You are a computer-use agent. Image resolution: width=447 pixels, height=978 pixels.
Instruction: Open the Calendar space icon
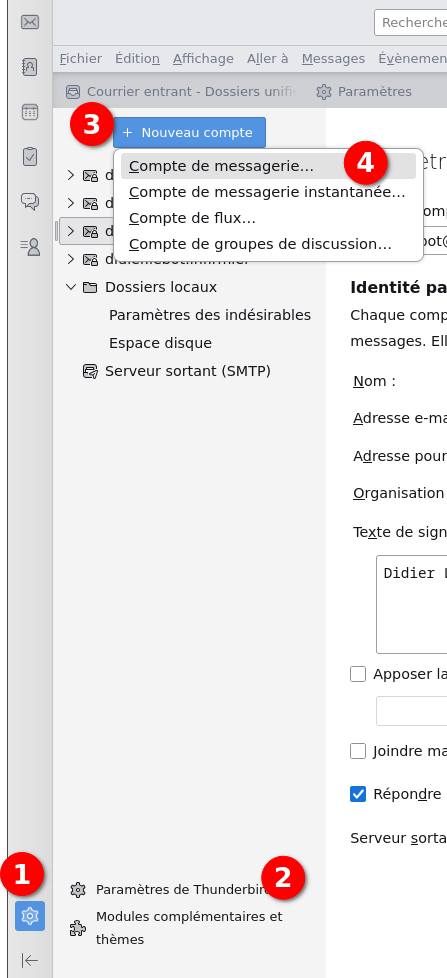[30, 112]
